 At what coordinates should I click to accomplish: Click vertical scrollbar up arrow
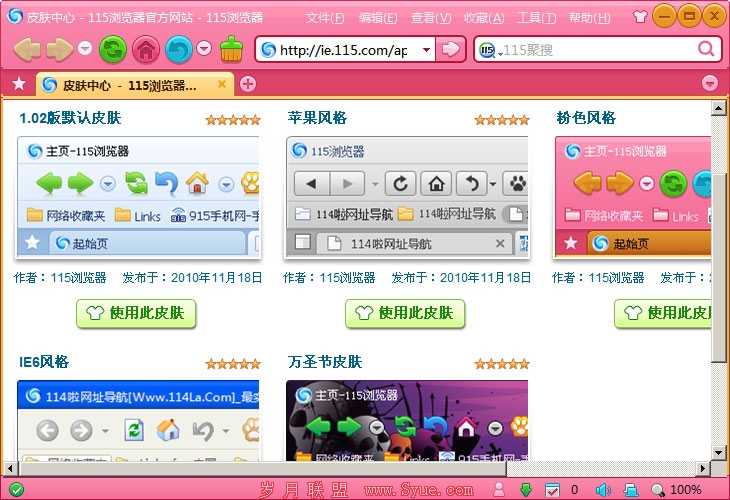pos(718,108)
